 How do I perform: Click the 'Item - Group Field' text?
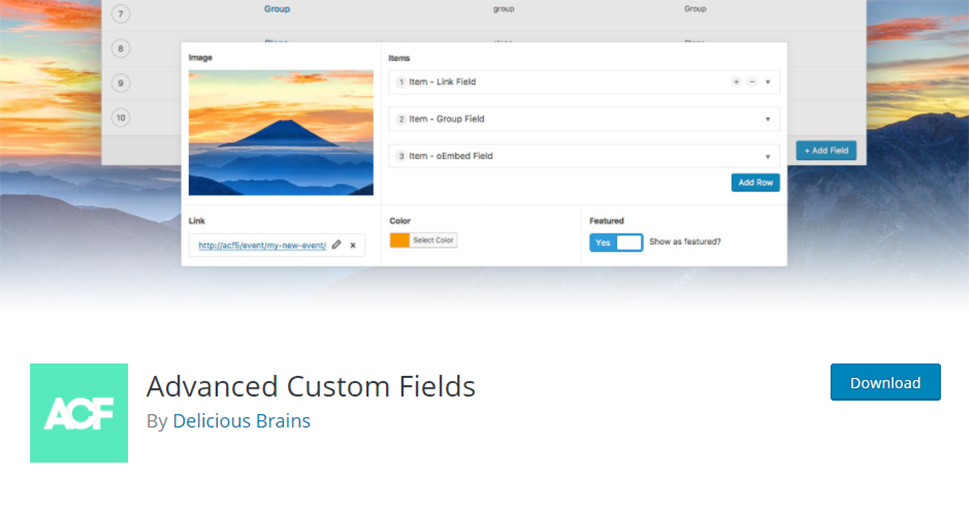[x=447, y=119]
